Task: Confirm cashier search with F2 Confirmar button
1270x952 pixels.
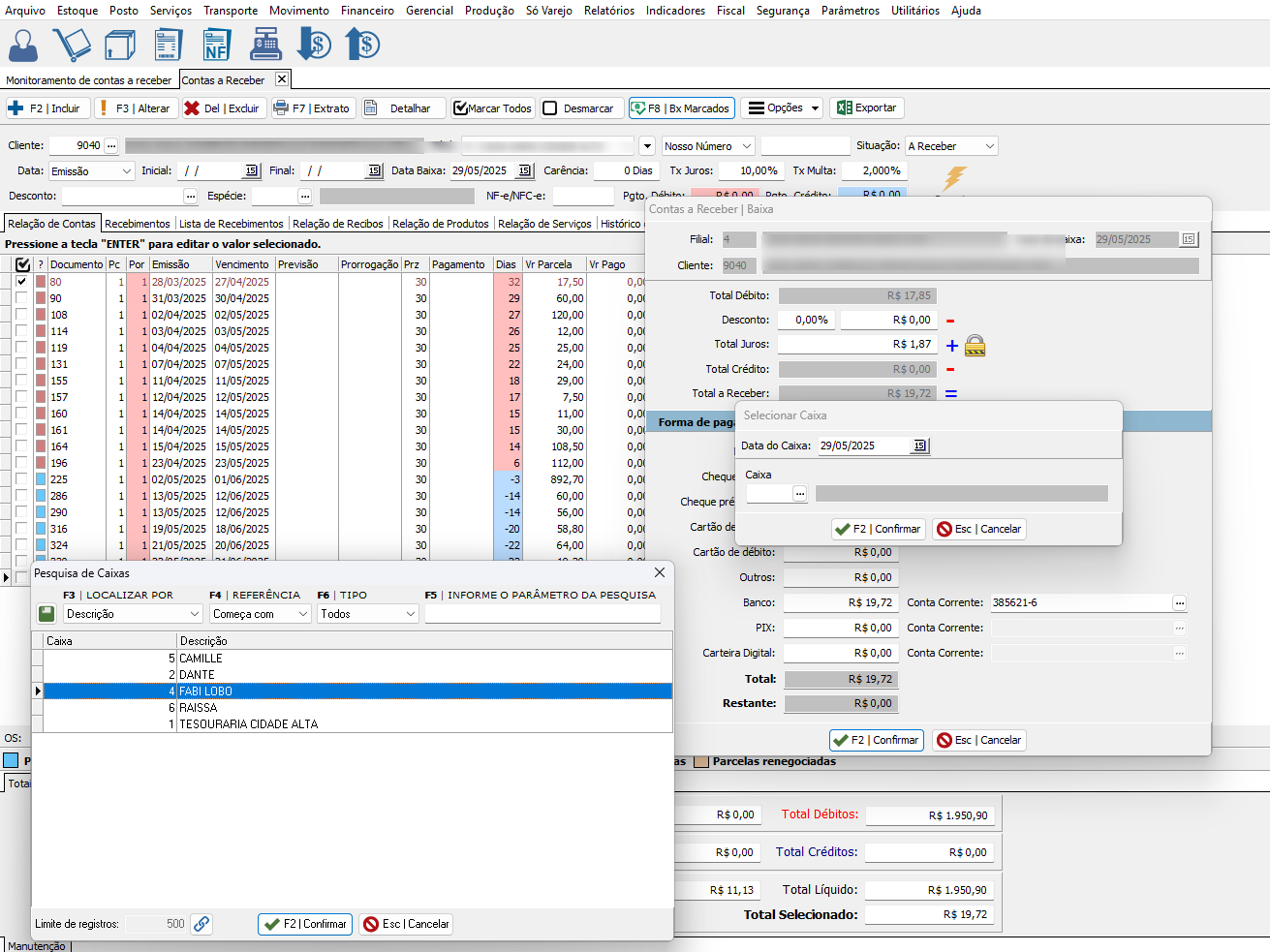Action: 304,924
